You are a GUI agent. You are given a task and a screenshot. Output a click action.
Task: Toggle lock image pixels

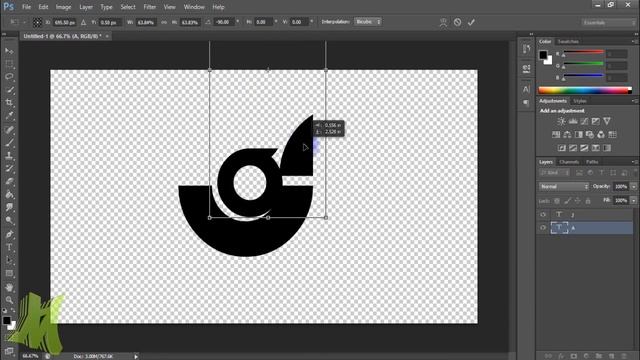pyautogui.click(x=568, y=200)
